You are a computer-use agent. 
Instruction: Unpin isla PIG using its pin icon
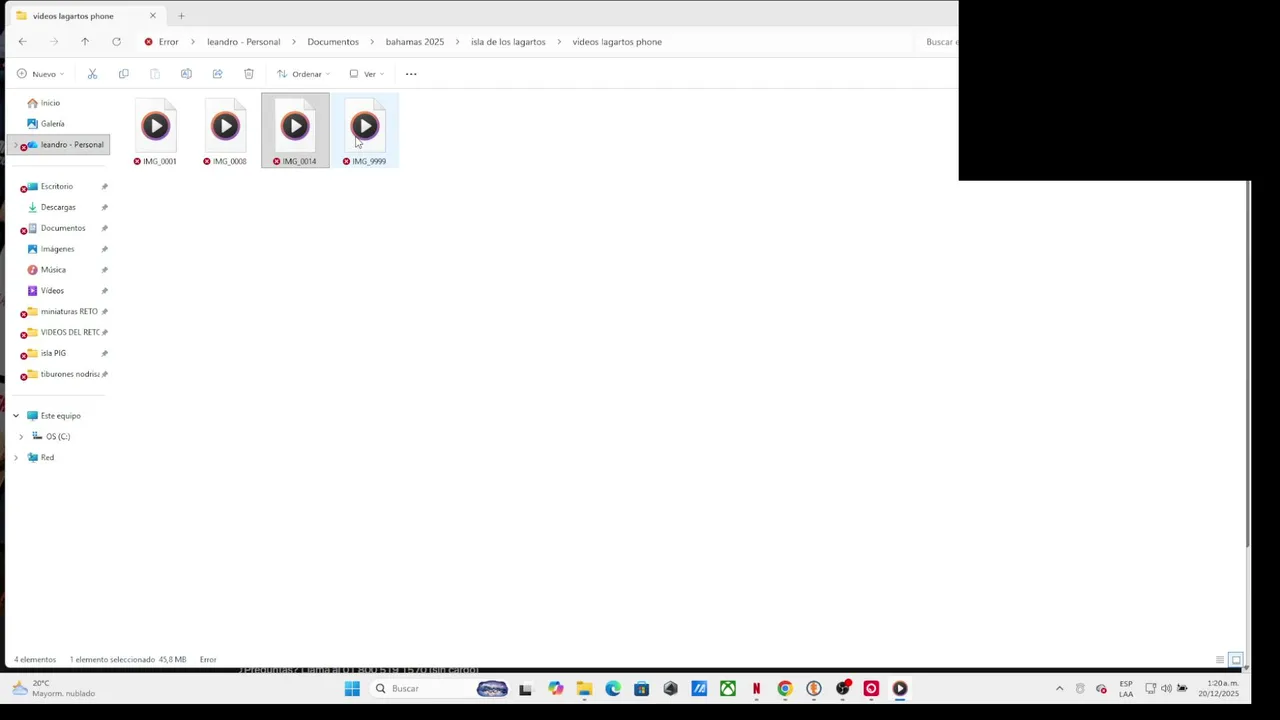[104, 353]
